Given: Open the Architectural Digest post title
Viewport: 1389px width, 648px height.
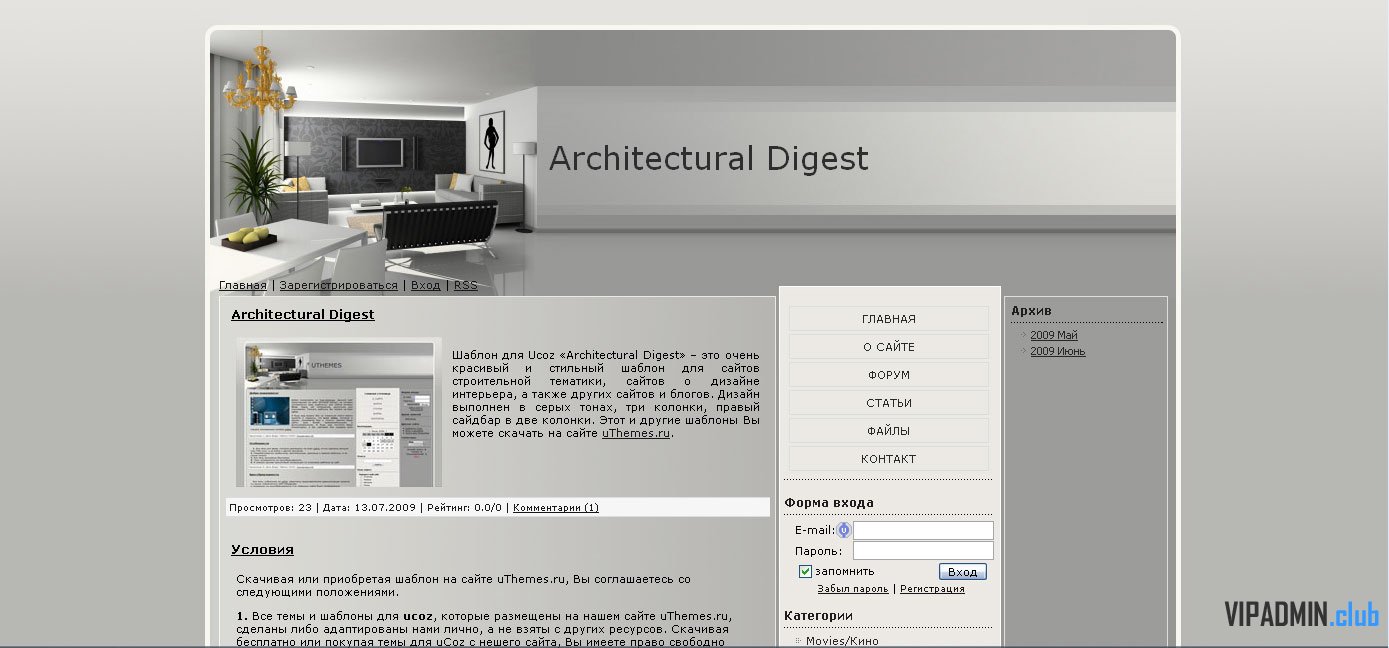Looking at the screenshot, I should pos(302,314).
